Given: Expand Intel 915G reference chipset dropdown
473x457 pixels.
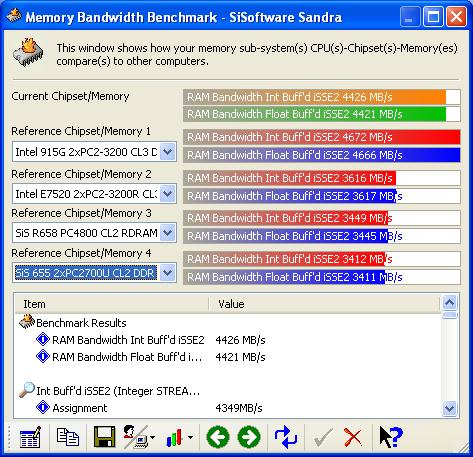Looking at the screenshot, I should tap(167, 152).
